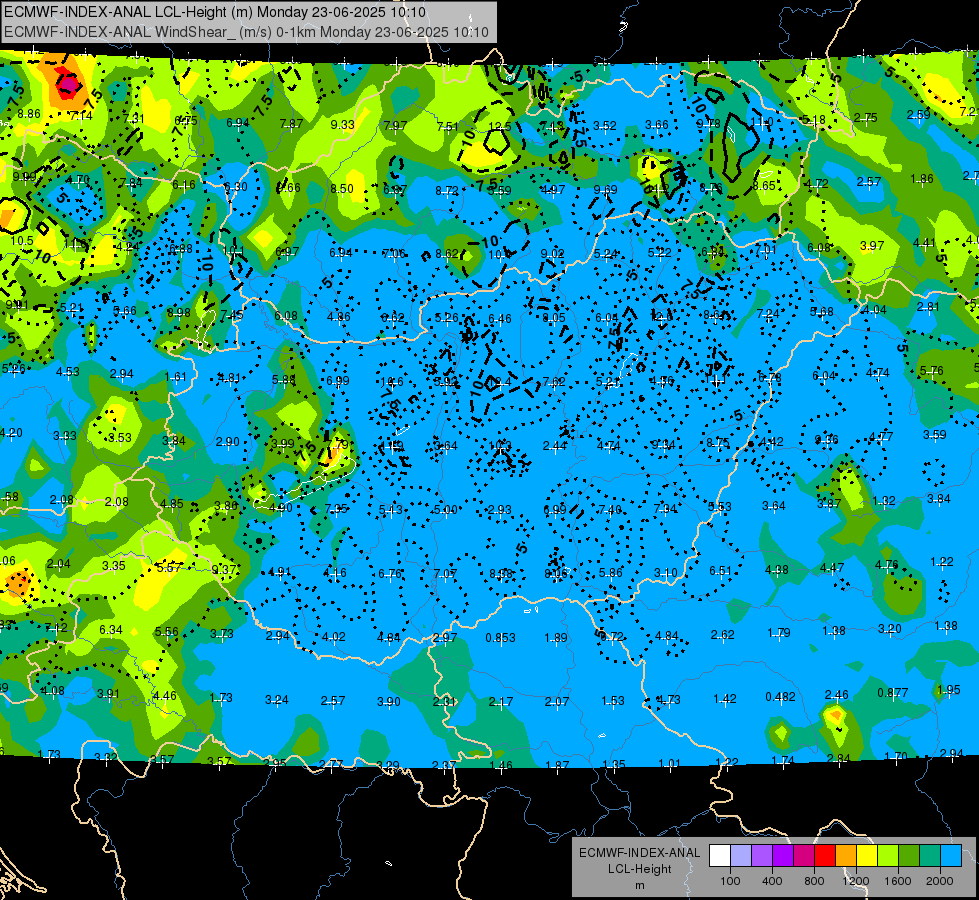The width and height of the screenshot is (979, 900).
Task: Click the wind shear value 3.20
Action: point(890,628)
